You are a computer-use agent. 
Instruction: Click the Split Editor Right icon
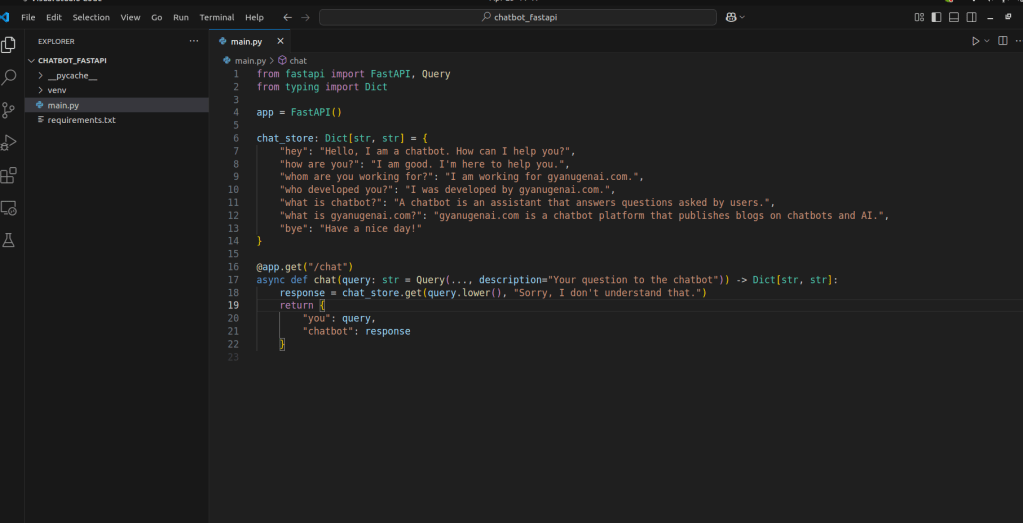(x=1002, y=41)
